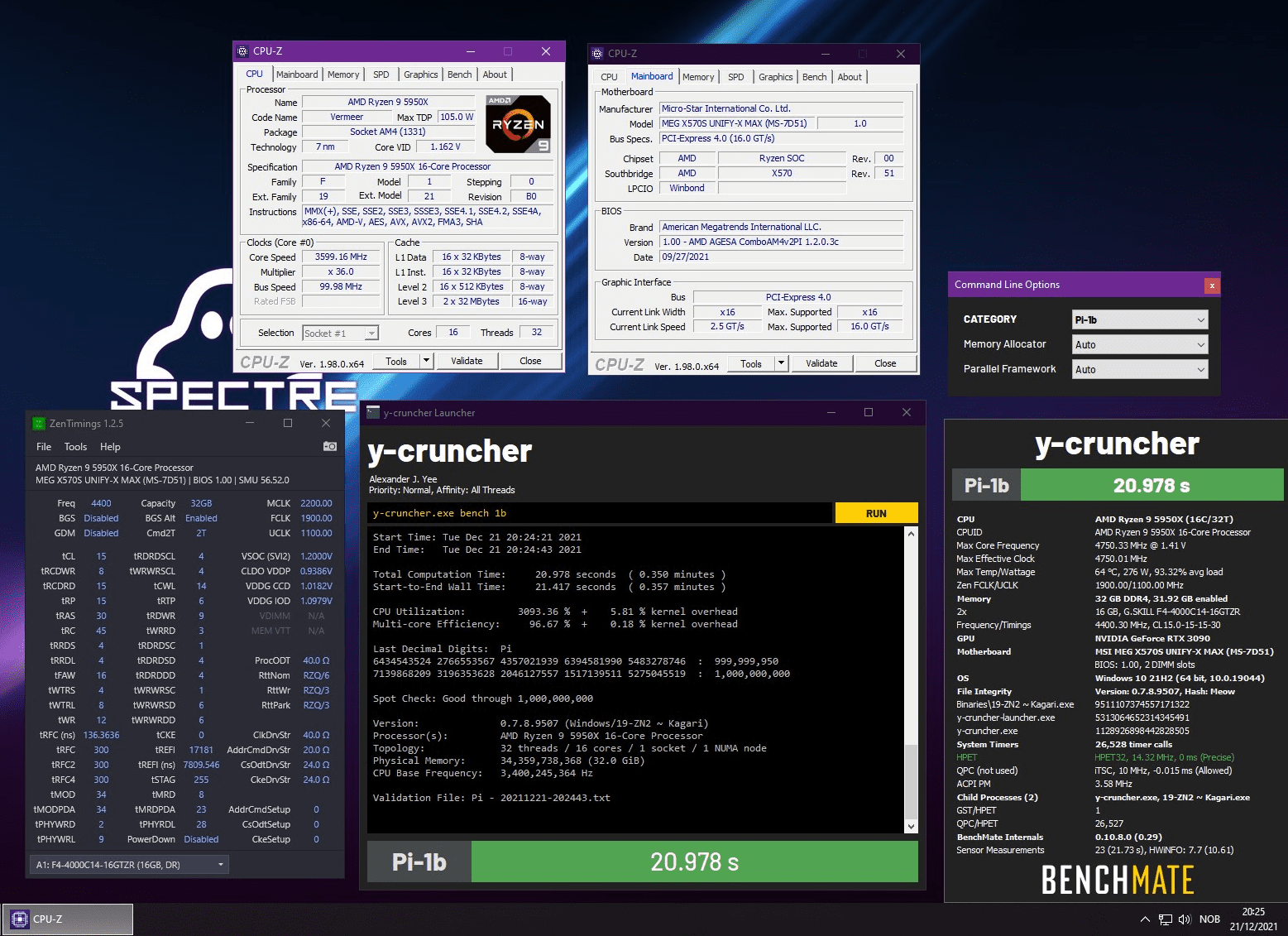Click the green 20.978 s result bar in launcher
The width and height of the screenshot is (1288, 936).
click(694, 862)
